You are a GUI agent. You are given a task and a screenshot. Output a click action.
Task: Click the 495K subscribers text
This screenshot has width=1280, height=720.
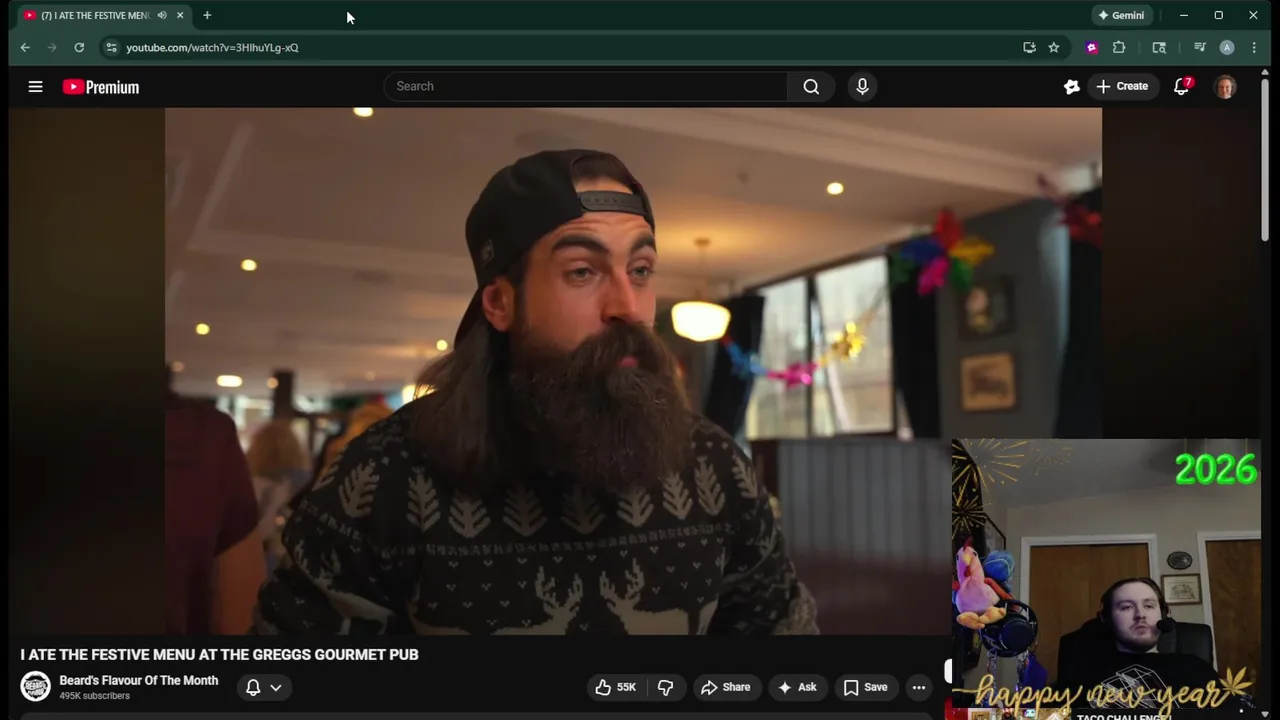point(94,696)
